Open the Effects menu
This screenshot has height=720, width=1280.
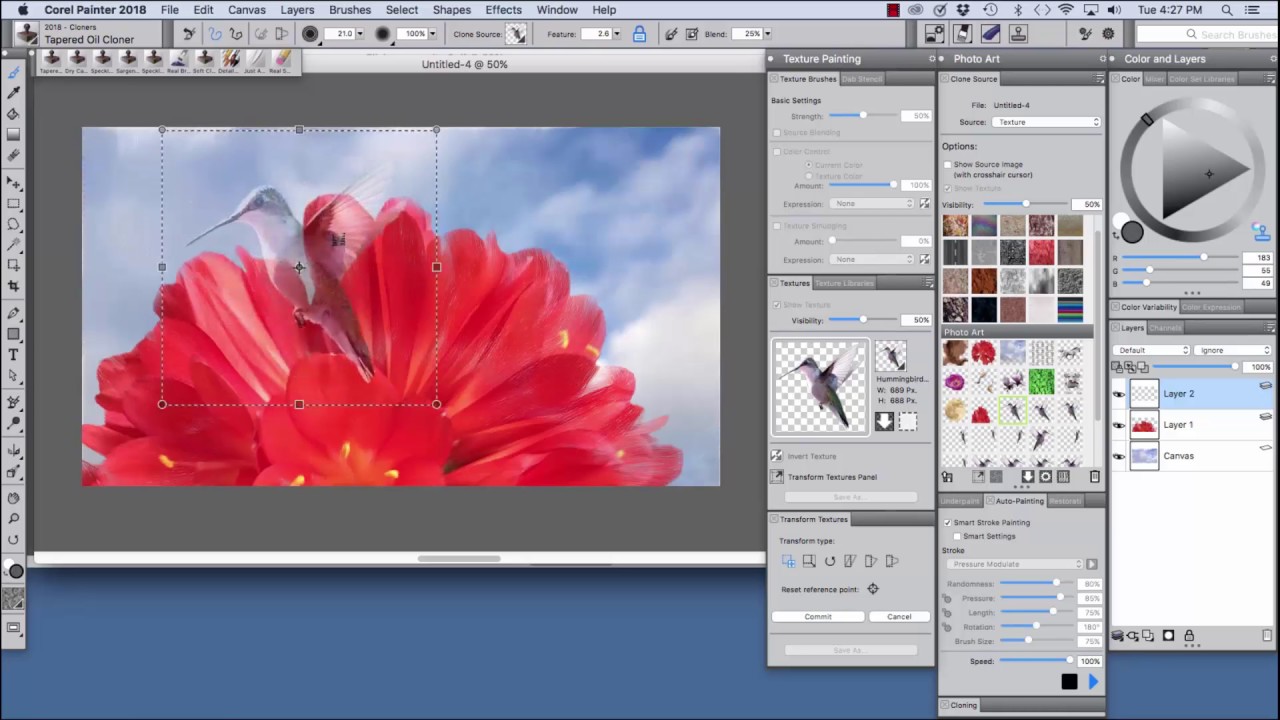[x=503, y=10]
